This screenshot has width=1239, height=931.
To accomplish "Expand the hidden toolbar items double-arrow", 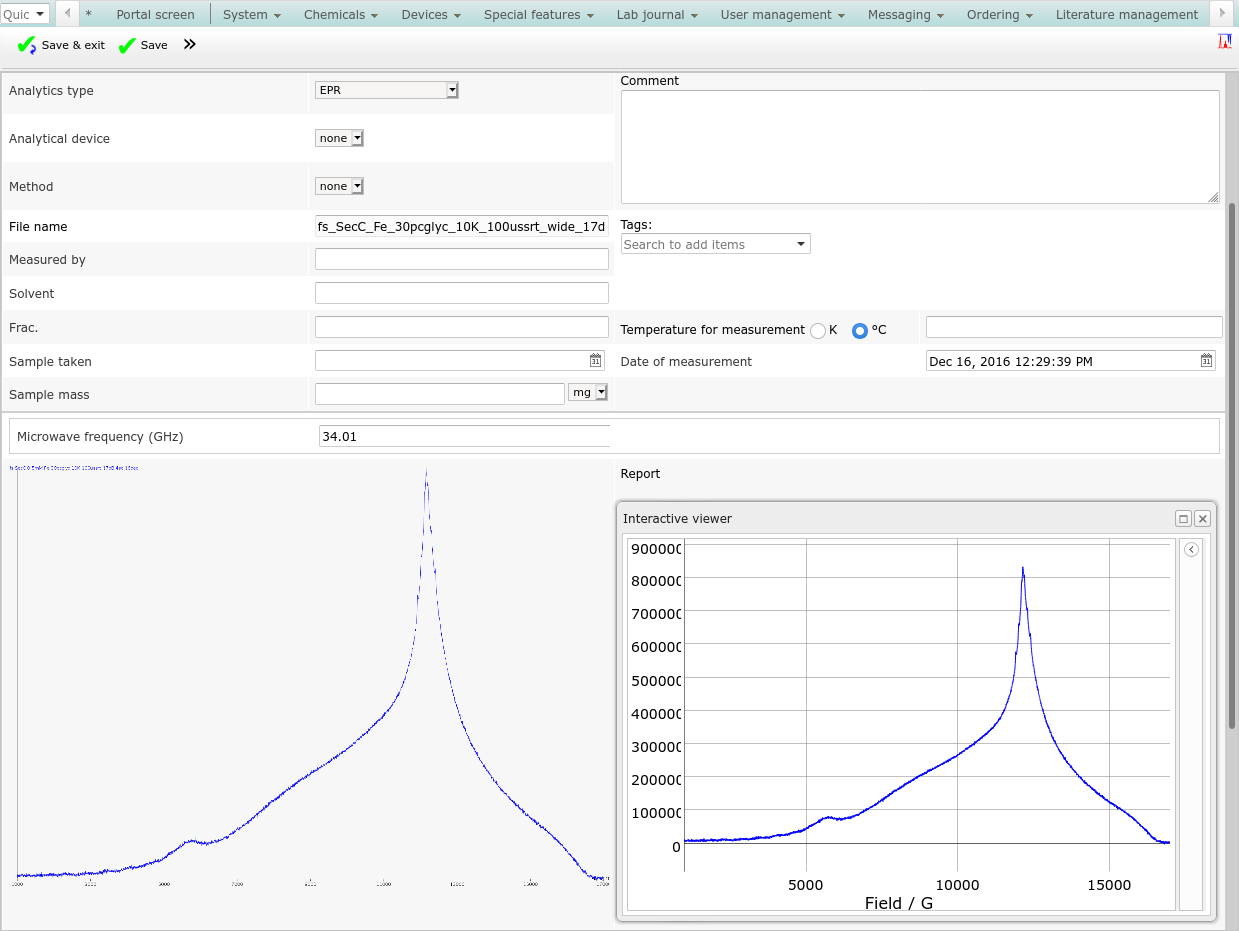I will point(190,45).
